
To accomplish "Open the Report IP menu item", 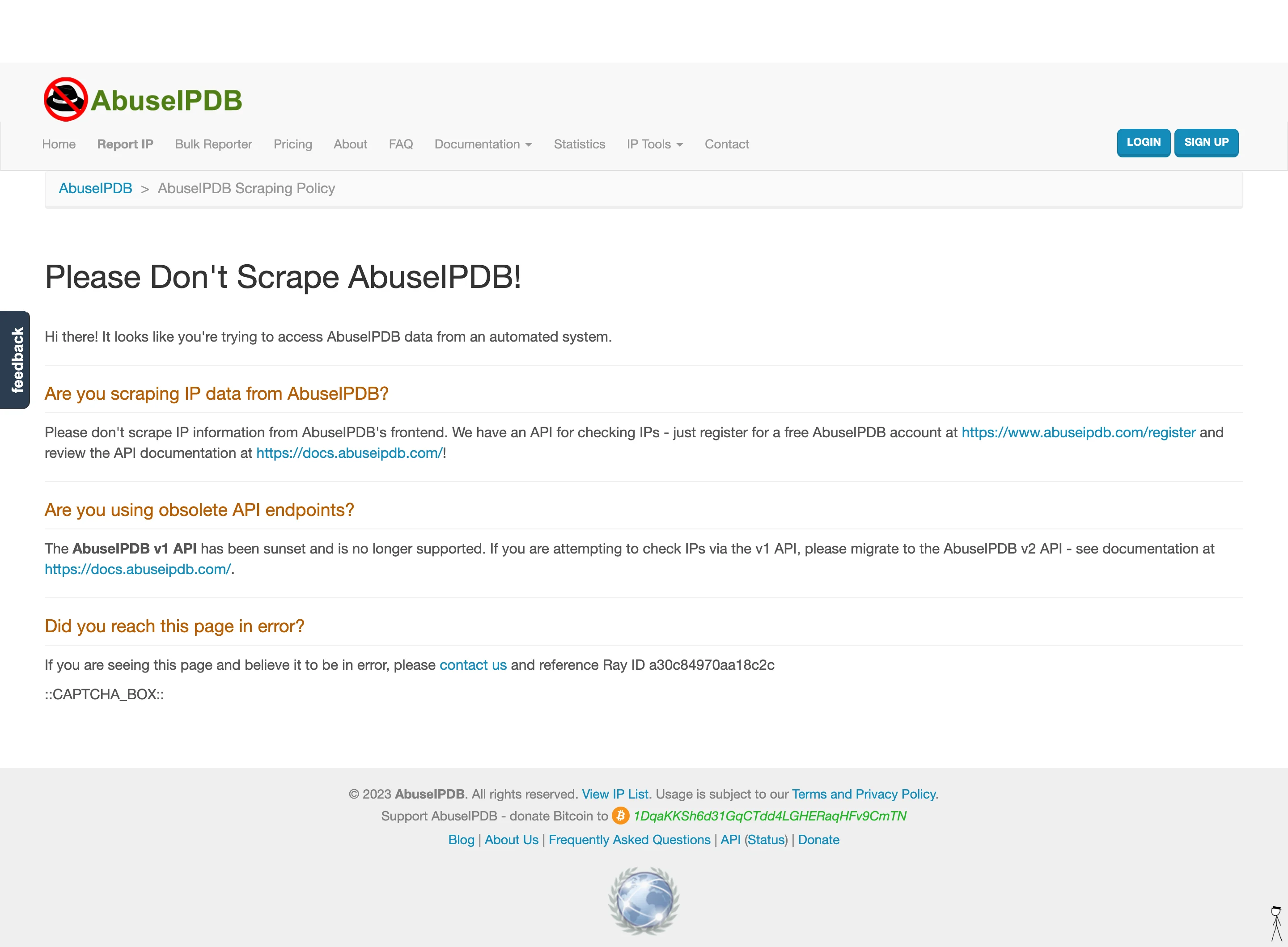I will point(125,144).
